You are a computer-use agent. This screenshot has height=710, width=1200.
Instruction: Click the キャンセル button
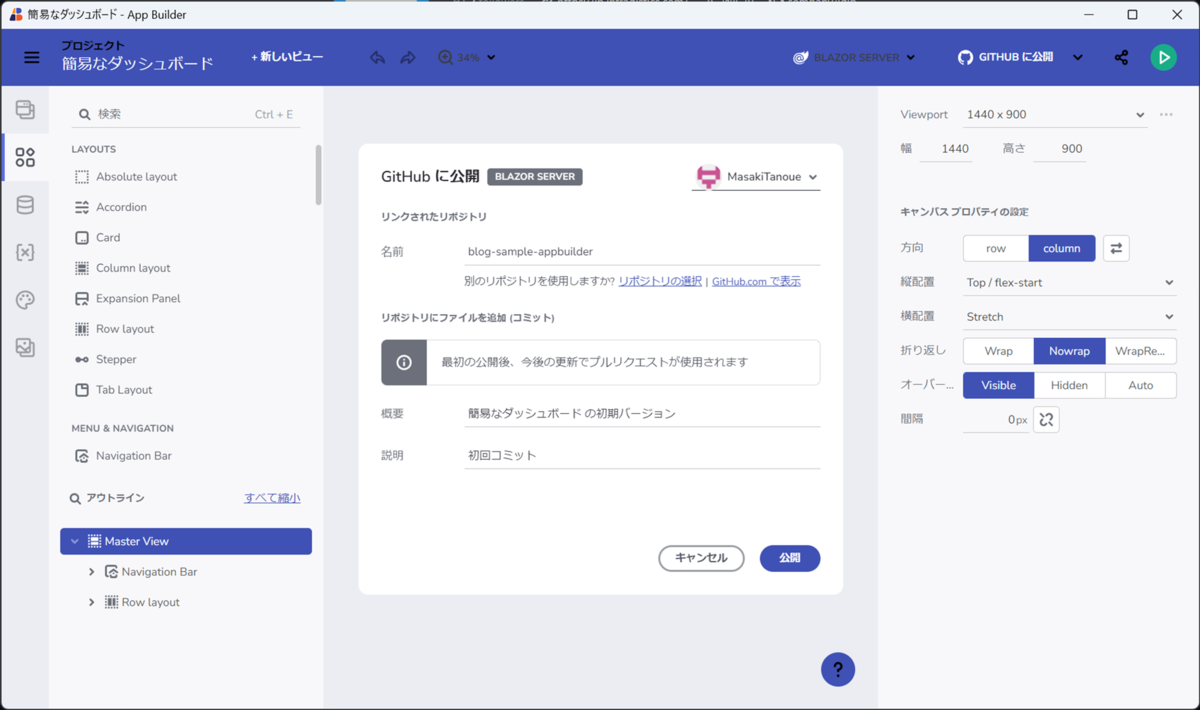(x=701, y=558)
